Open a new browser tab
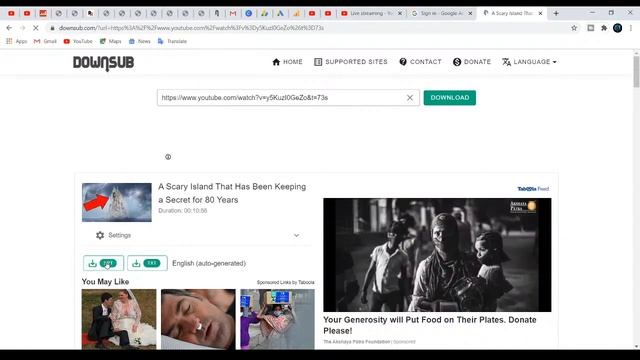This screenshot has width=640, height=360. click(556, 13)
